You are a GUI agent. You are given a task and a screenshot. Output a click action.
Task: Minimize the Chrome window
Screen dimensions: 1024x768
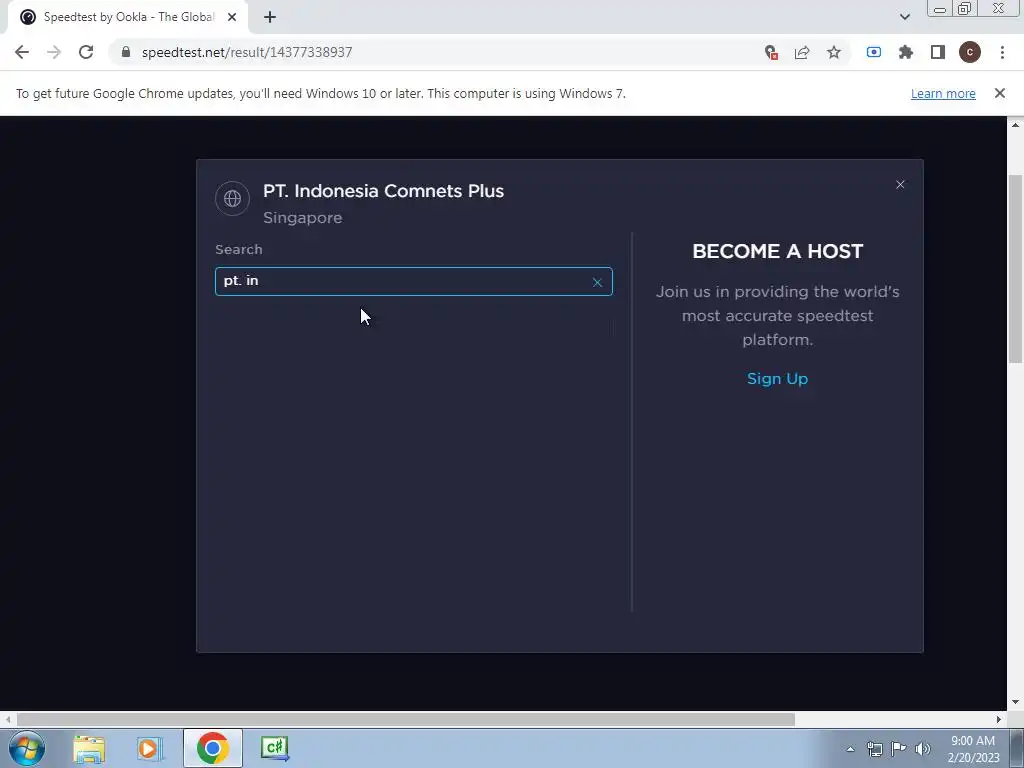point(940,8)
